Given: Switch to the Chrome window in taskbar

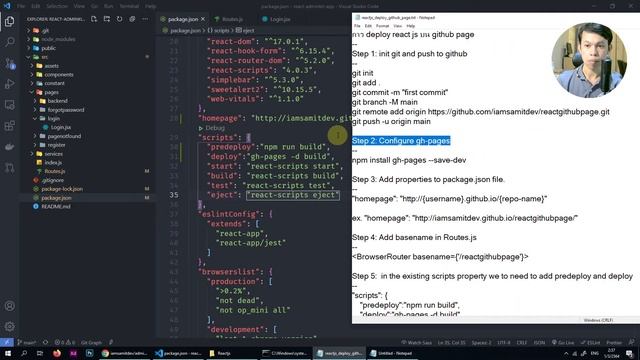Looking at the screenshot, I should pos(124,353).
